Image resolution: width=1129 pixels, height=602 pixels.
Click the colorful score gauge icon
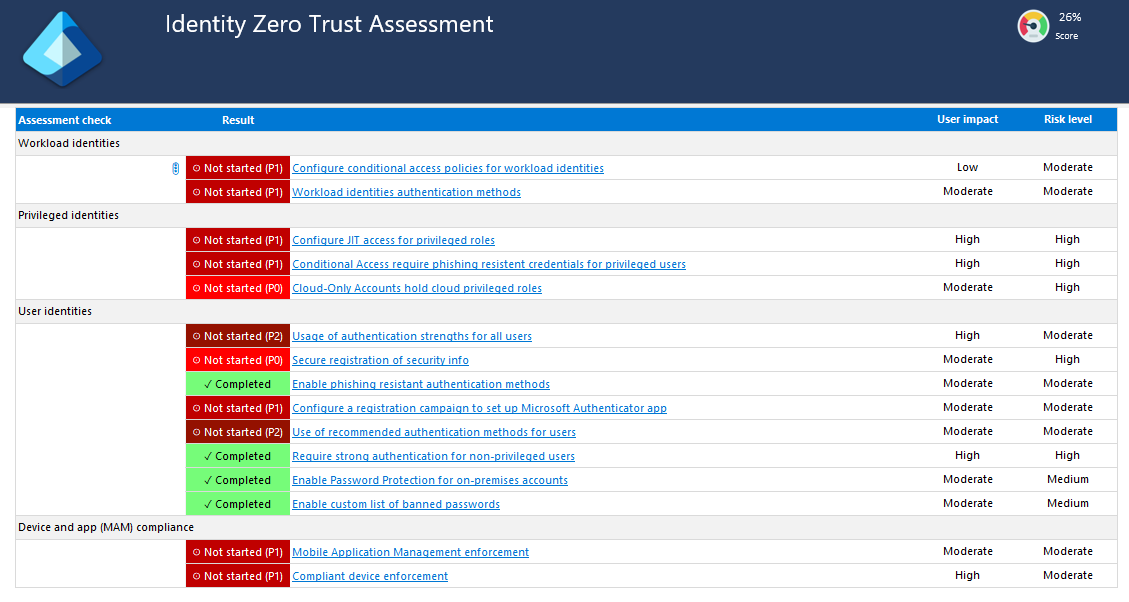[1033, 26]
